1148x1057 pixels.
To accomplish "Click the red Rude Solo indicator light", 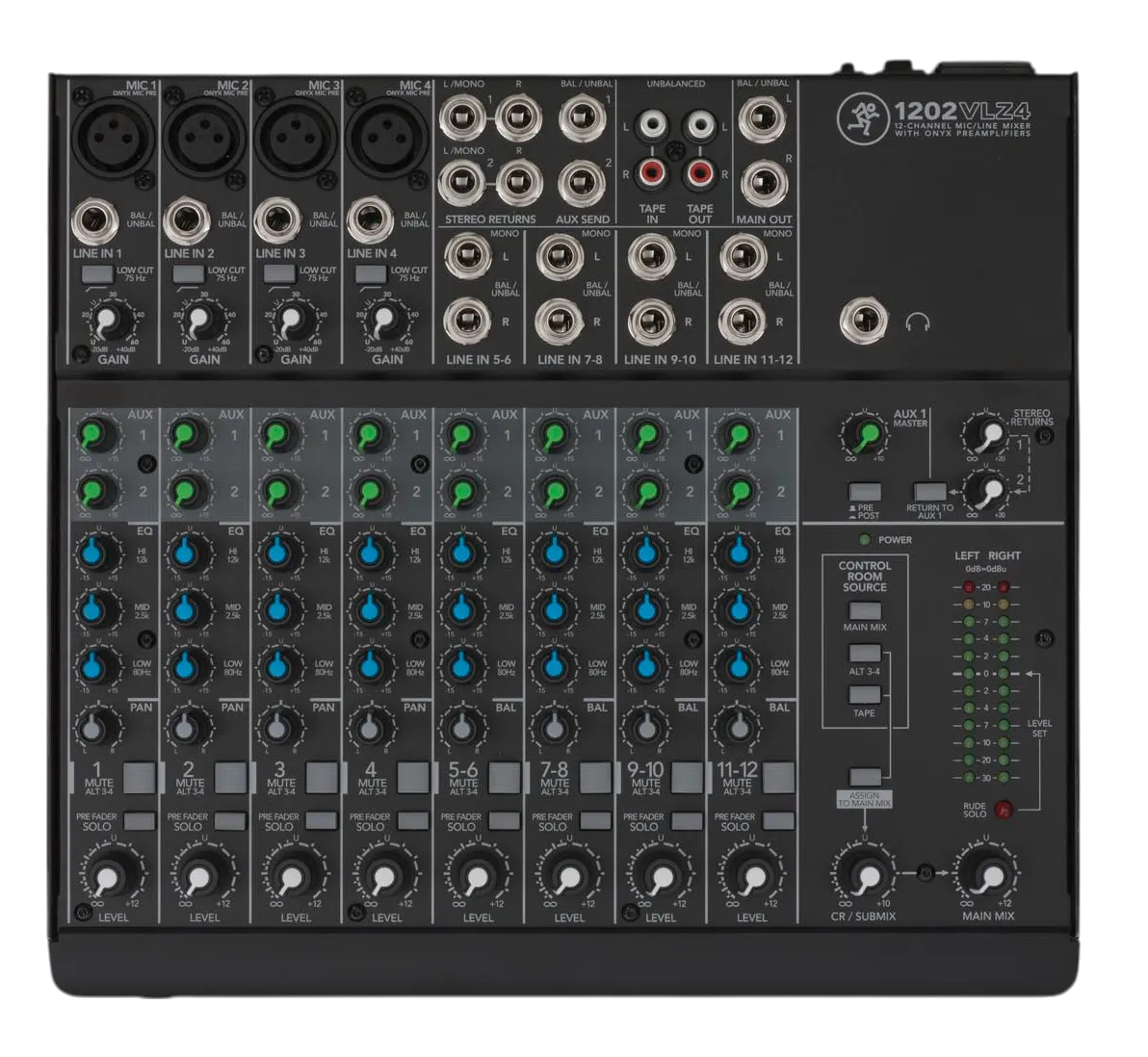I will pos(1004,810).
